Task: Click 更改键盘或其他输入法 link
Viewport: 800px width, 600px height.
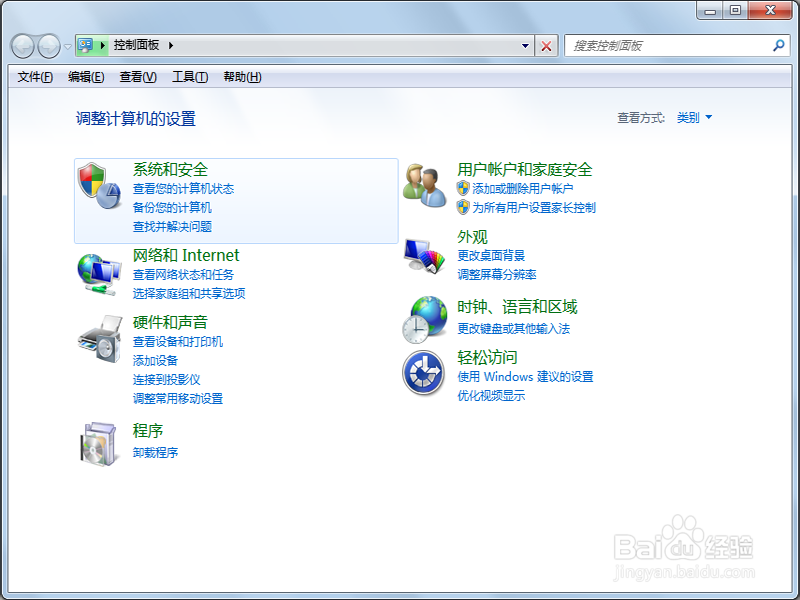Action: coord(513,329)
